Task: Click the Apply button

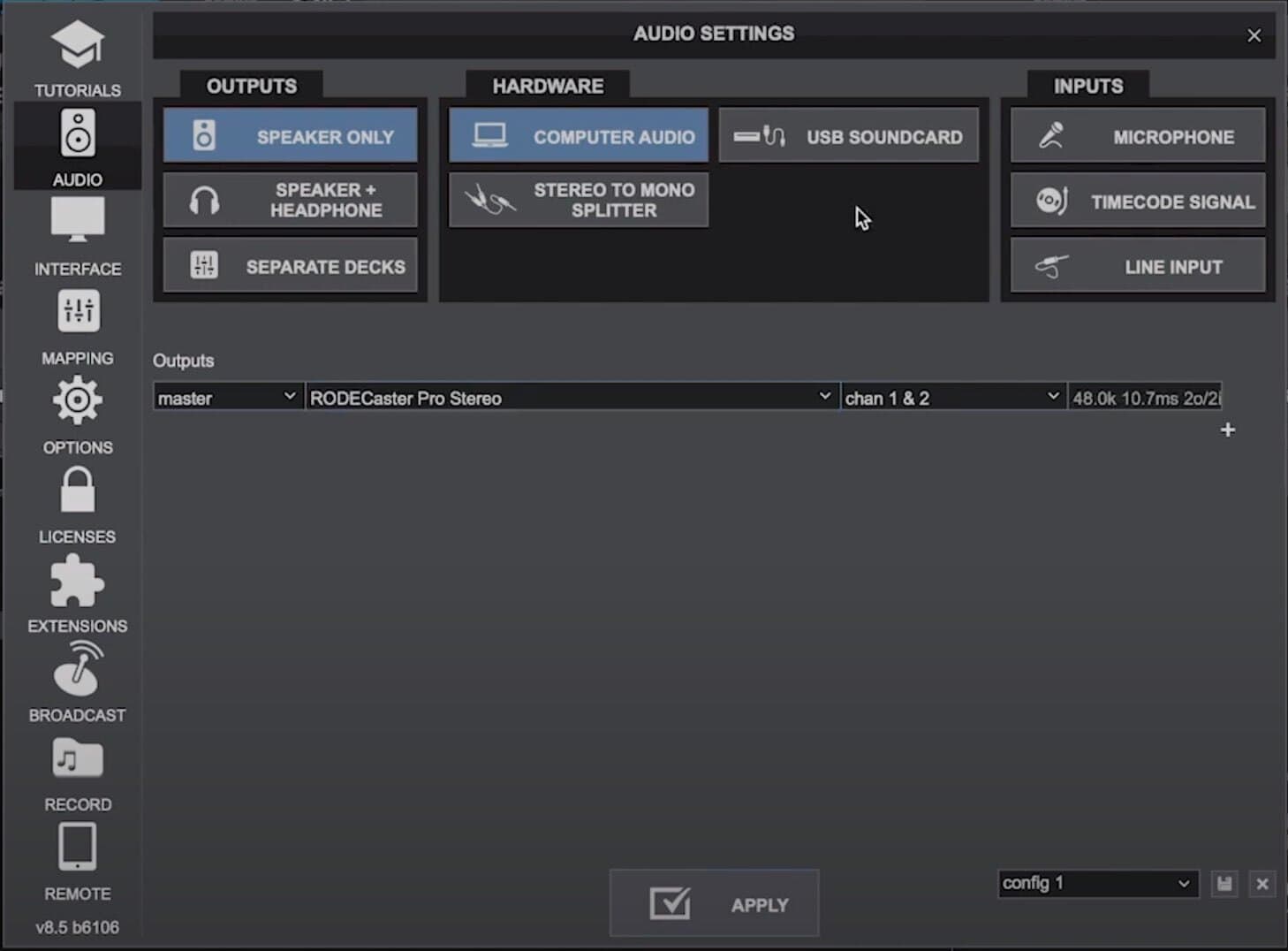Action: [714, 902]
